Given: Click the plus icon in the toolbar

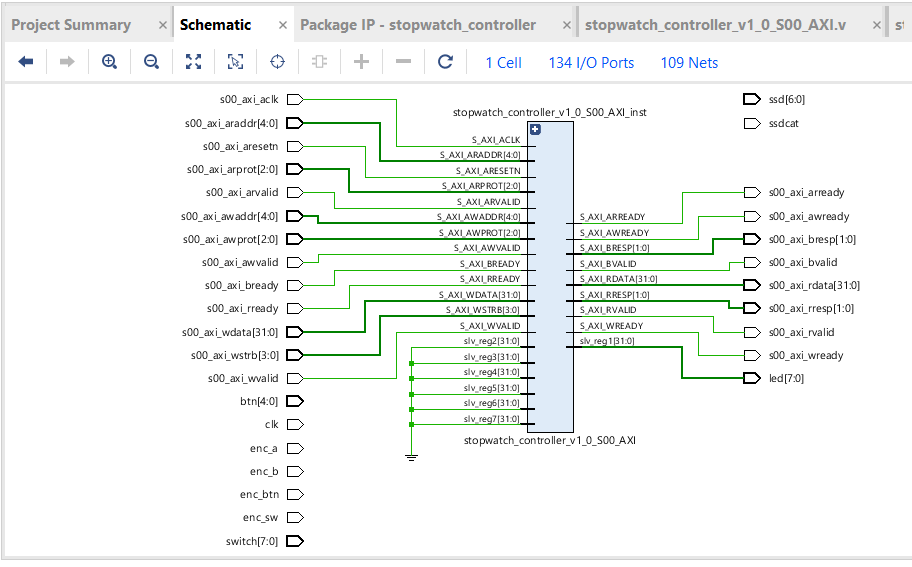Looking at the screenshot, I should [x=361, y=62].
